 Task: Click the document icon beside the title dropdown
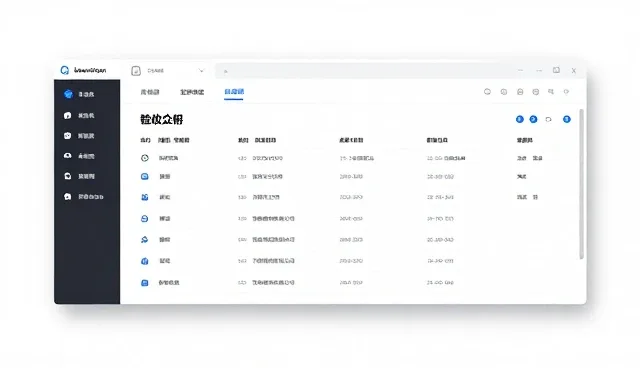click(136, 71)
